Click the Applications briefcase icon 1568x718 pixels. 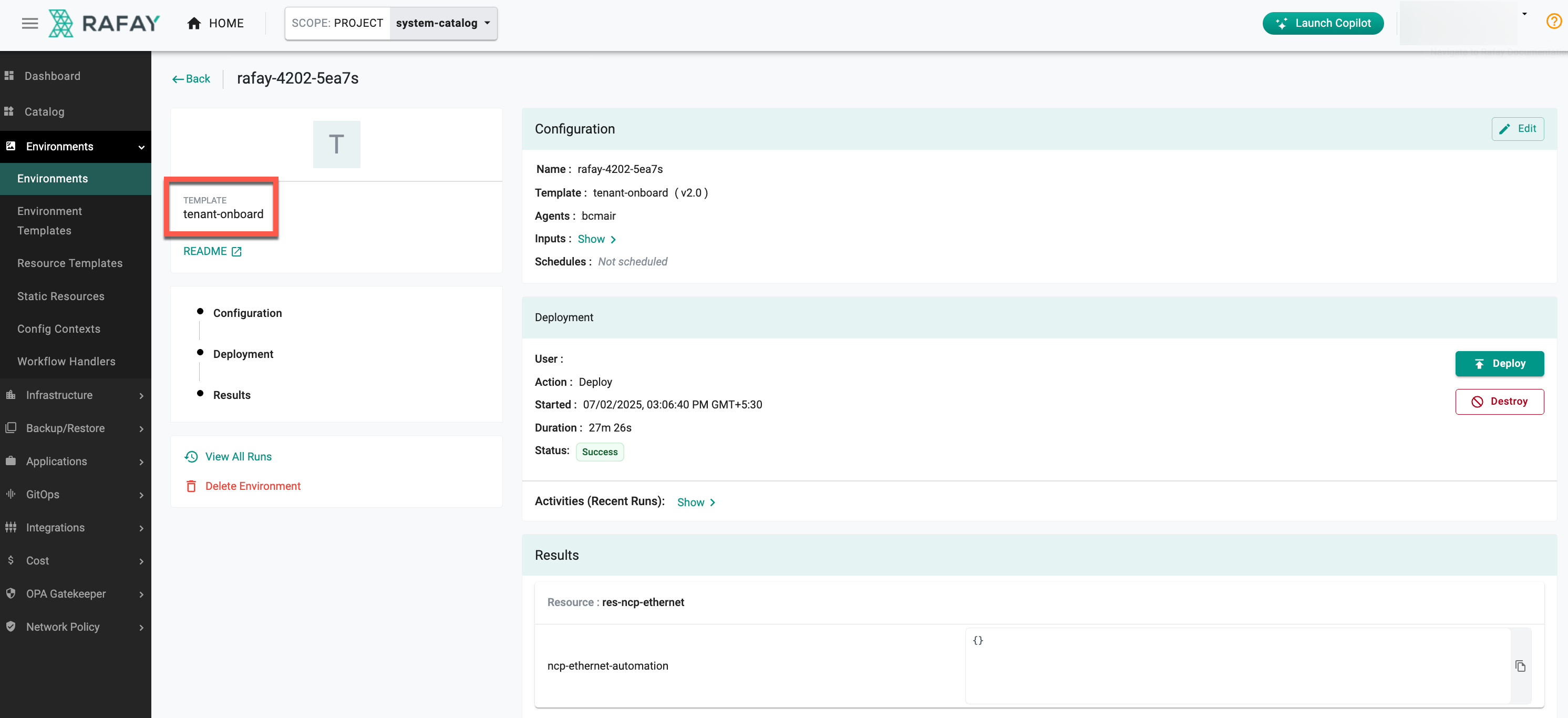[11, 461]
